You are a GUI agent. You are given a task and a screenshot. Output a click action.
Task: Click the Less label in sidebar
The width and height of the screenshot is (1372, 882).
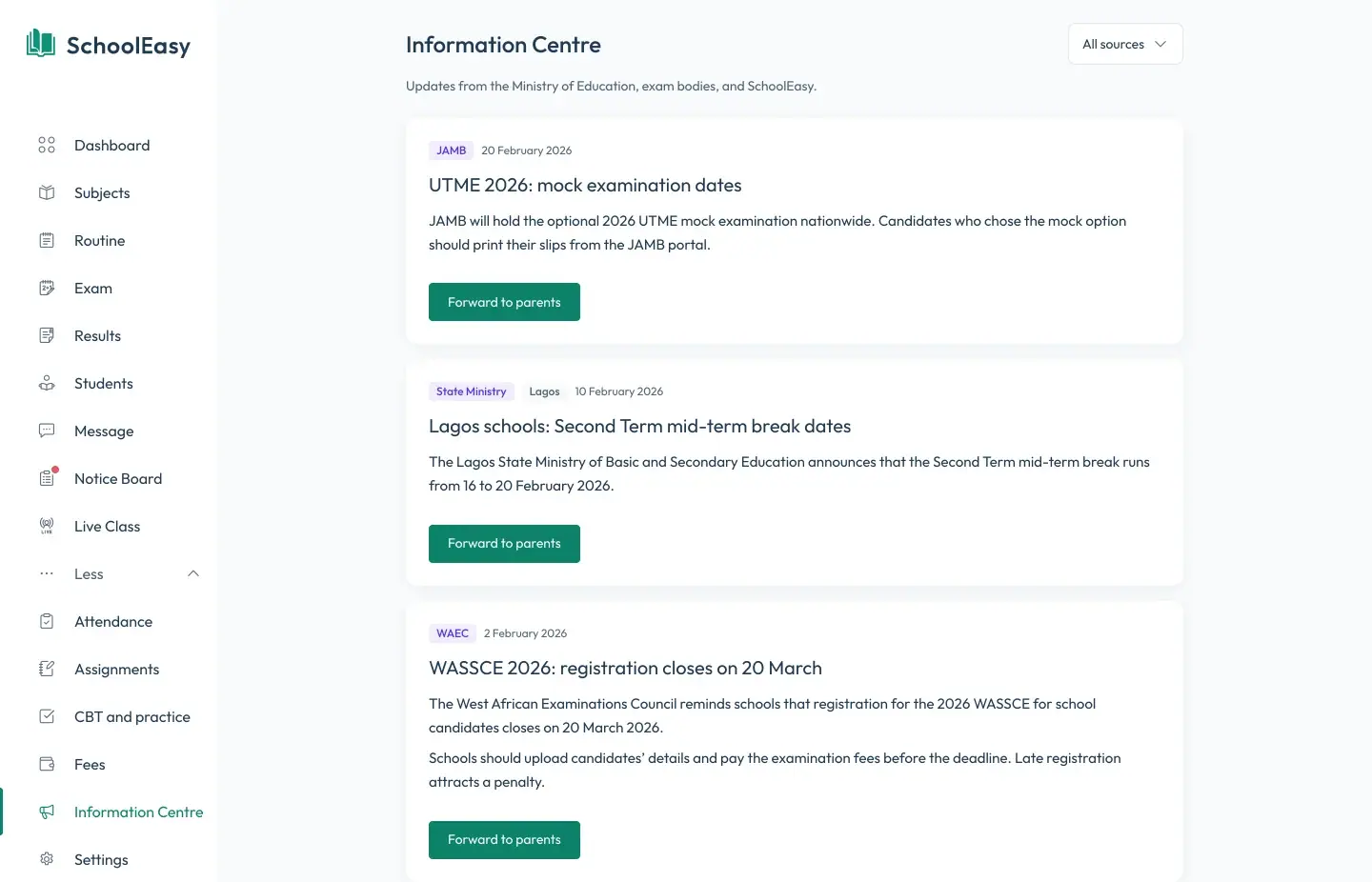[x=89, y=573]
